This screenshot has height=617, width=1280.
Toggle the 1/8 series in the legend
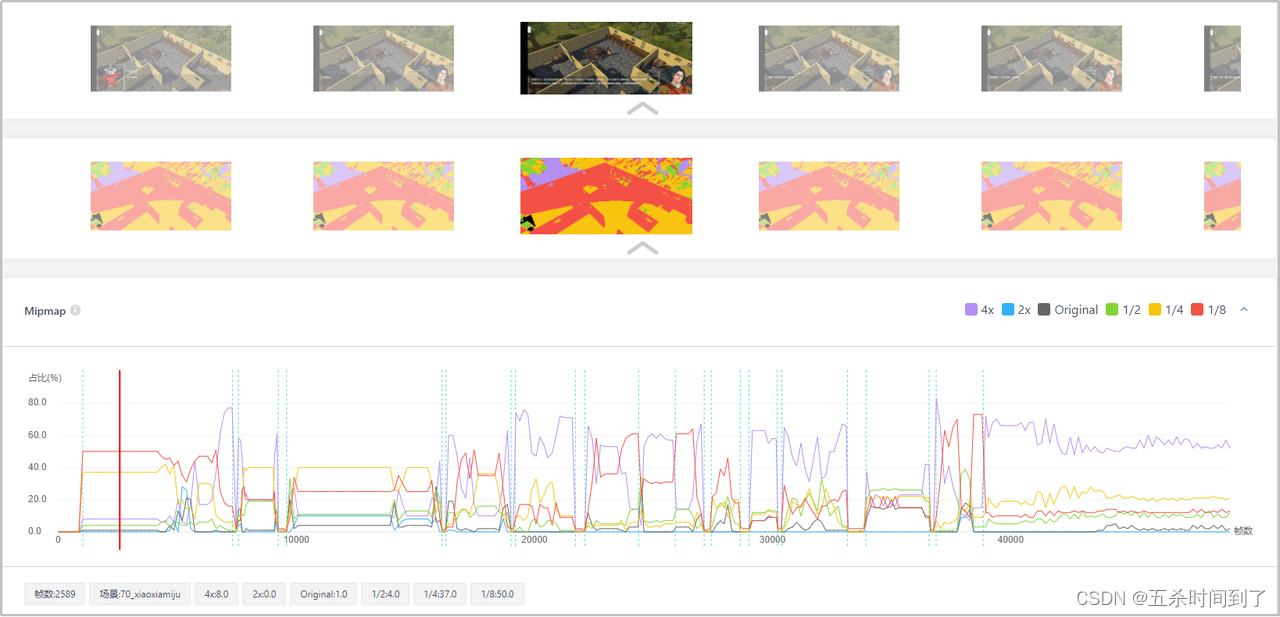(x=1209, y=310)
